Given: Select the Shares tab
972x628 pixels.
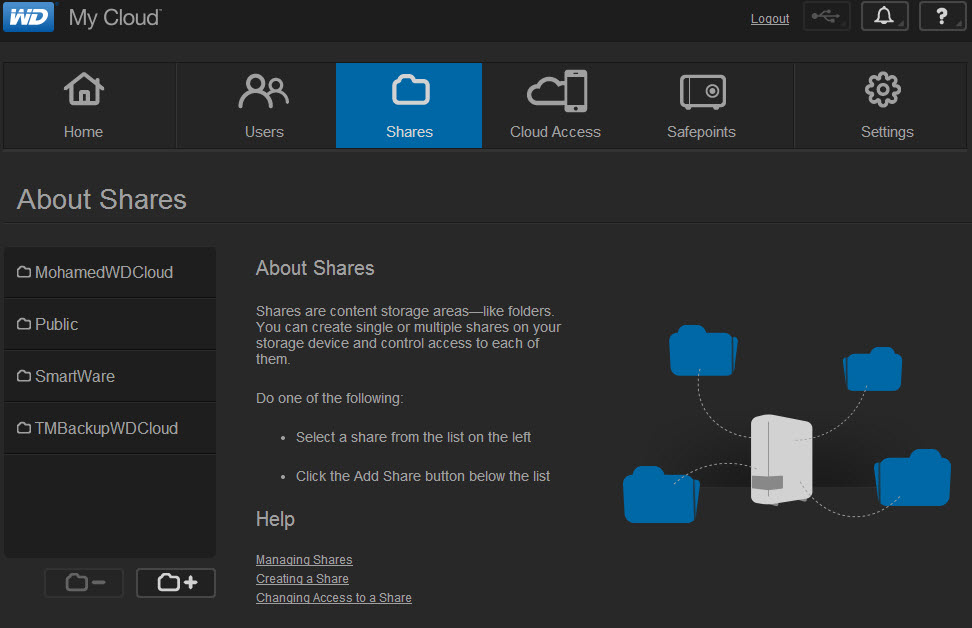Looking at the screenshot, I should coord(409,105).
